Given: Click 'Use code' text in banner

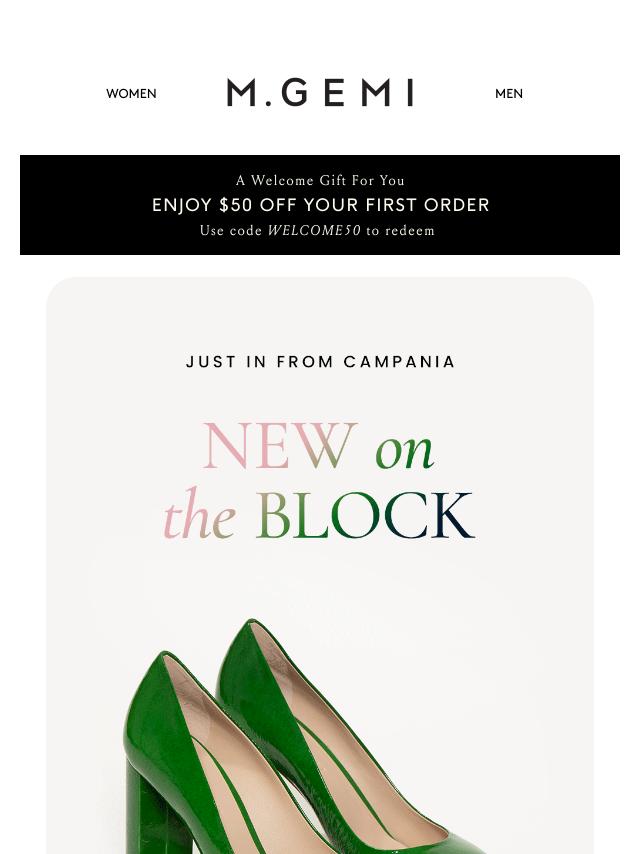Looking at the screenshot, I should 231,230.
